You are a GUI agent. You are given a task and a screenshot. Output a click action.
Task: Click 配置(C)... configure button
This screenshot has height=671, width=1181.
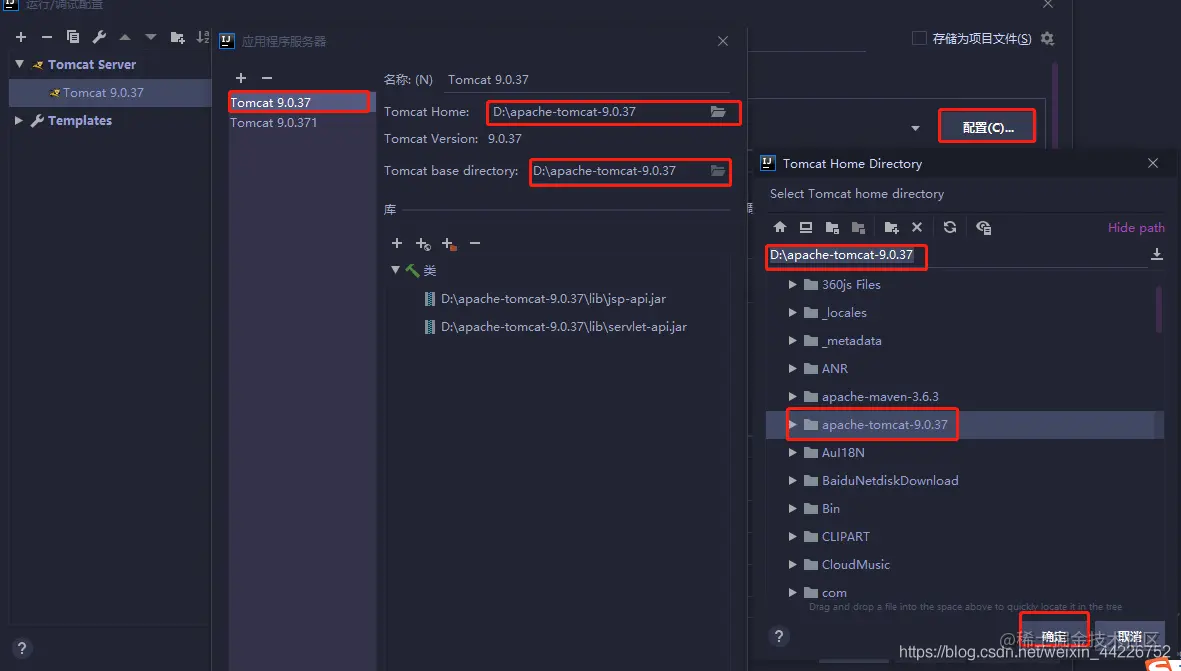coord(987,127)
